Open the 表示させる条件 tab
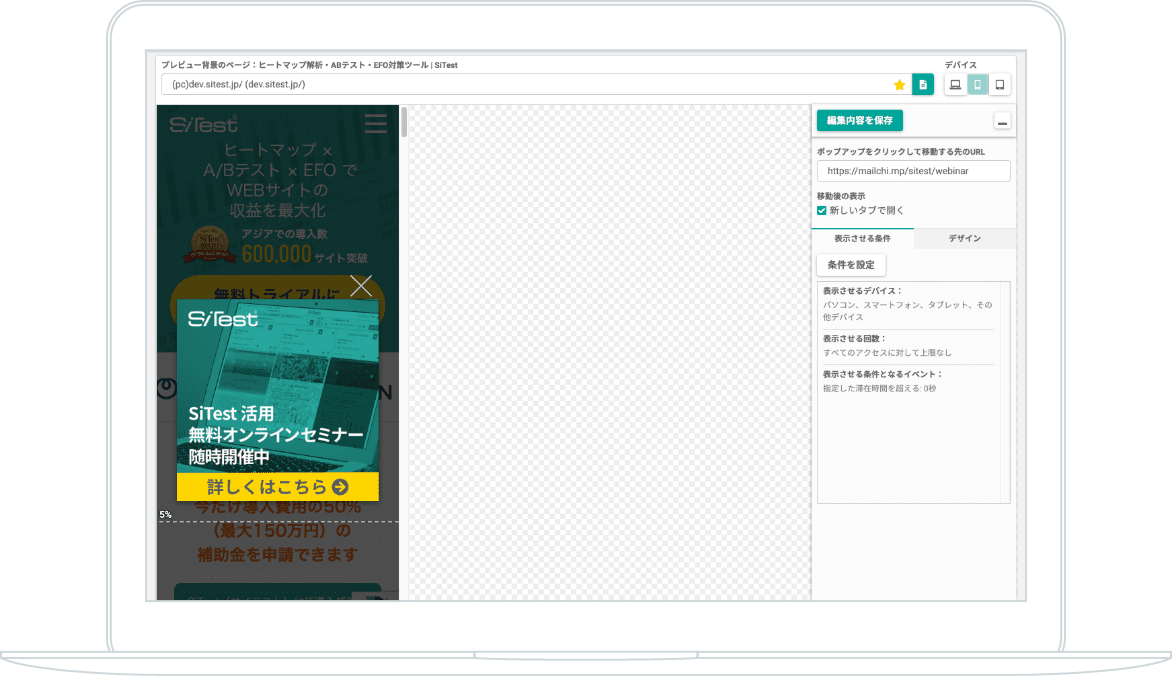Image resolution: width=1172 pixels, height=676 pixels. [x=862, y=239]
